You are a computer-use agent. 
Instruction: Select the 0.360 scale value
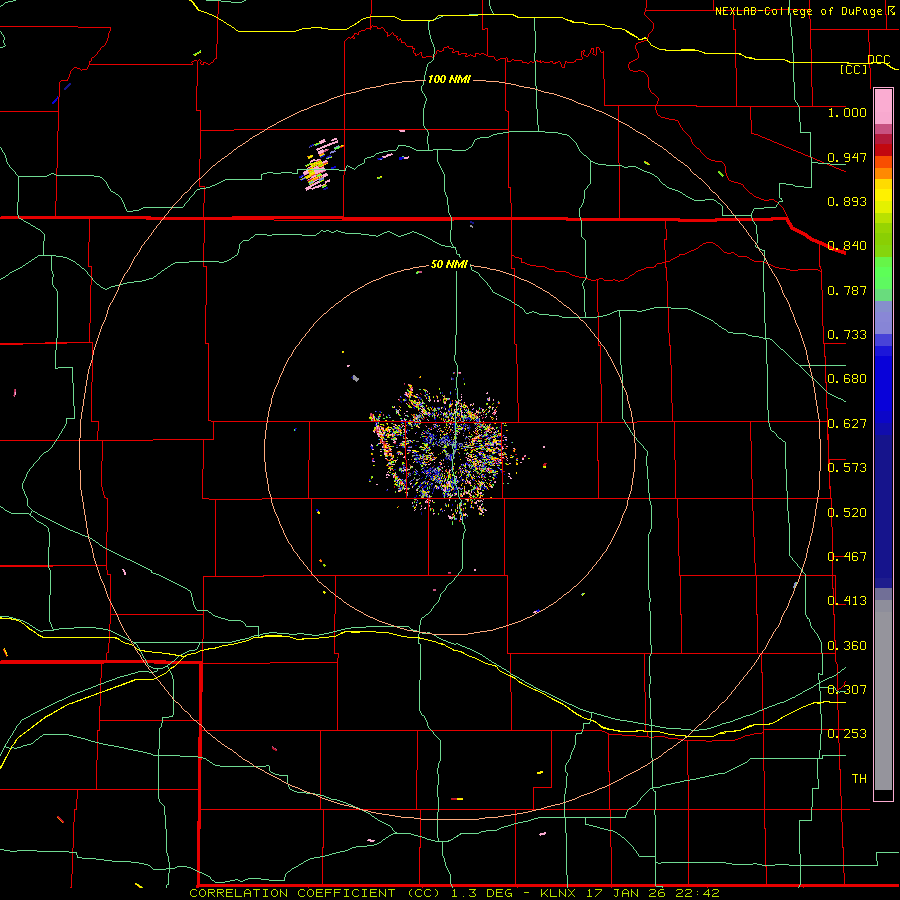[x=847, y=646]
